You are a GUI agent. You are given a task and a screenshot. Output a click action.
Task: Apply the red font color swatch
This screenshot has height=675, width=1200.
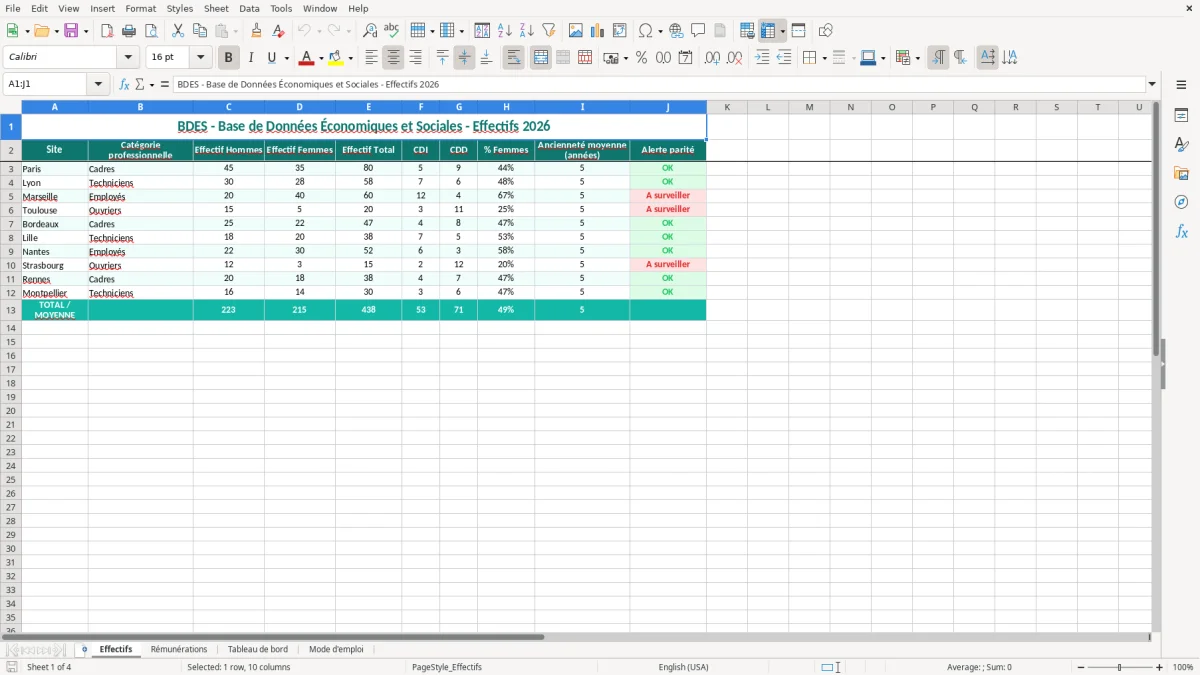[307, 58]
